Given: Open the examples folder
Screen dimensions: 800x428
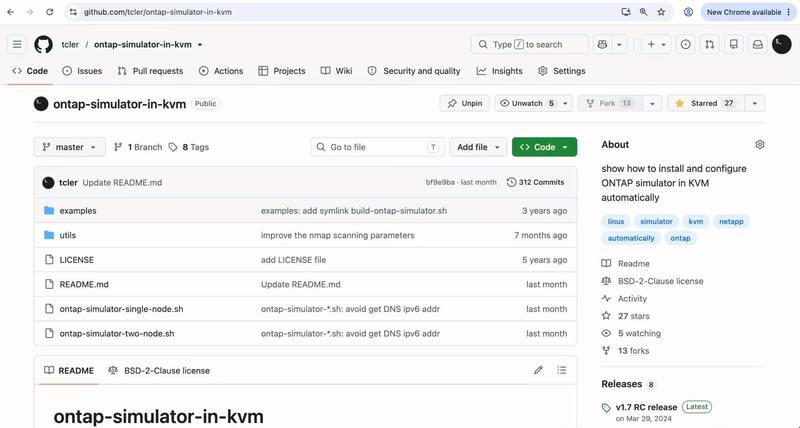Looking at the screenshot, I should point(78,211).
